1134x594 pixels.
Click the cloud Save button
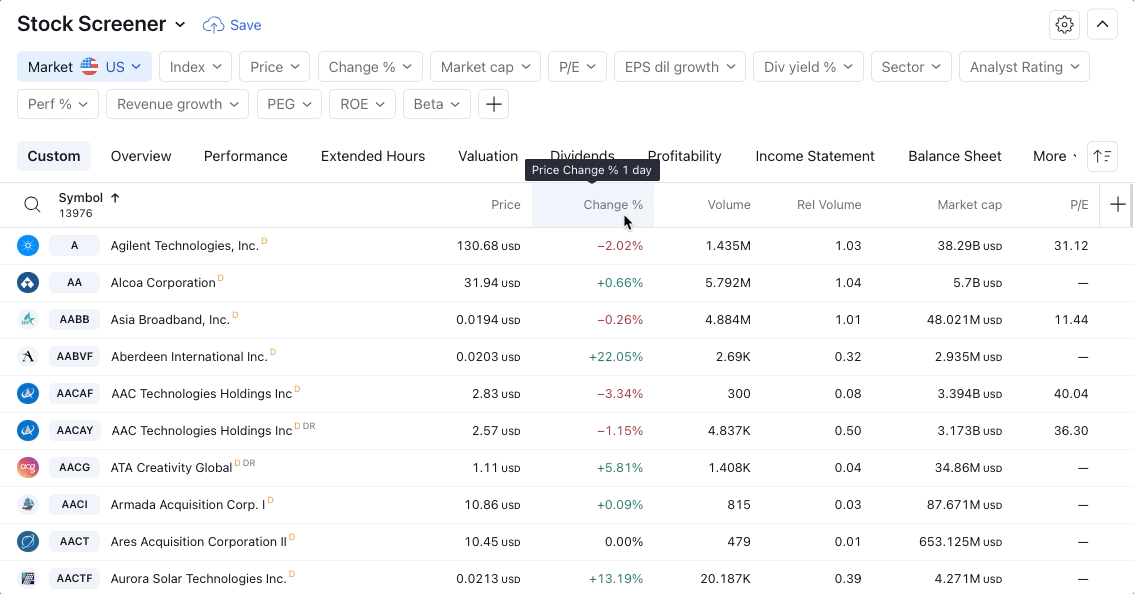(x=232, y=25)
